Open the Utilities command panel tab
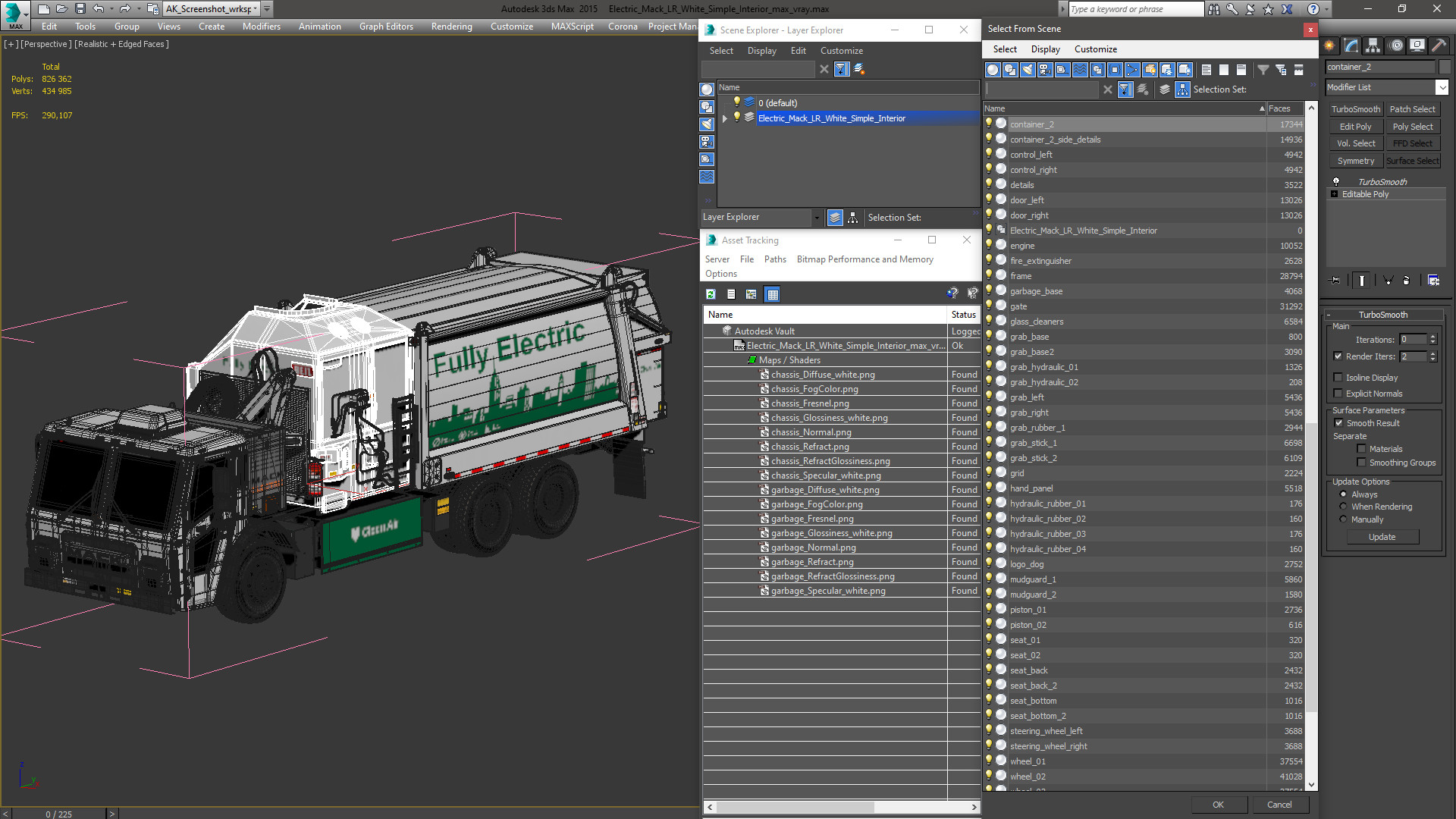 pos(1439,45)
